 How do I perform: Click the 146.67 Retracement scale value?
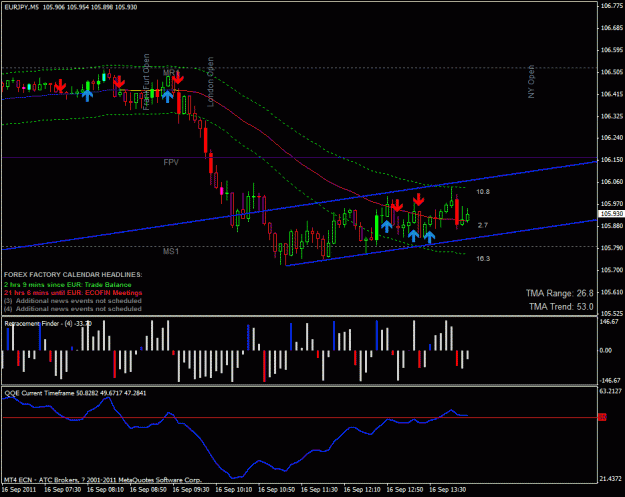click(609, 321)
